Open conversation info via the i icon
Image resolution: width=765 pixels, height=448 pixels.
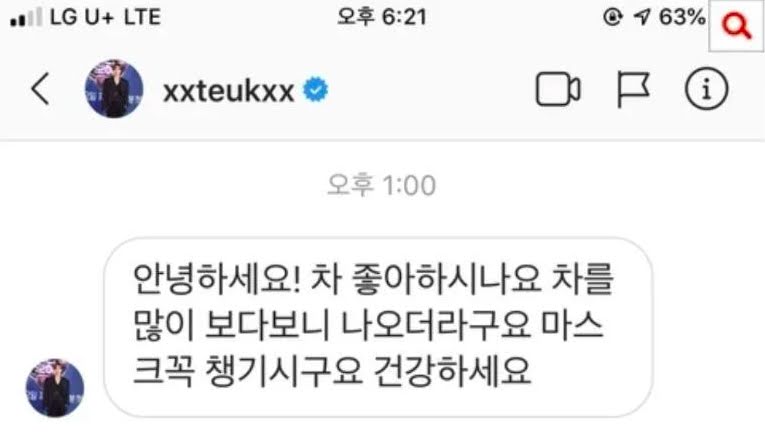click(706, 89)
